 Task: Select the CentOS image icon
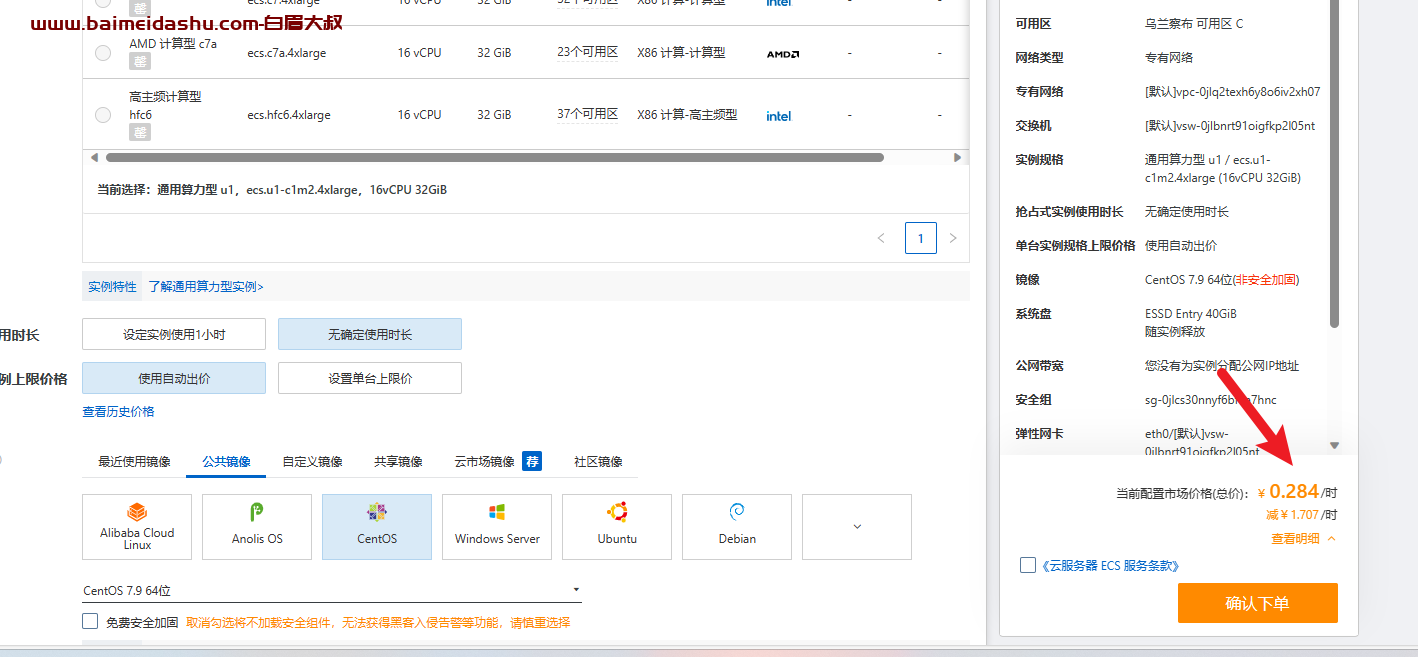[377, 513]
